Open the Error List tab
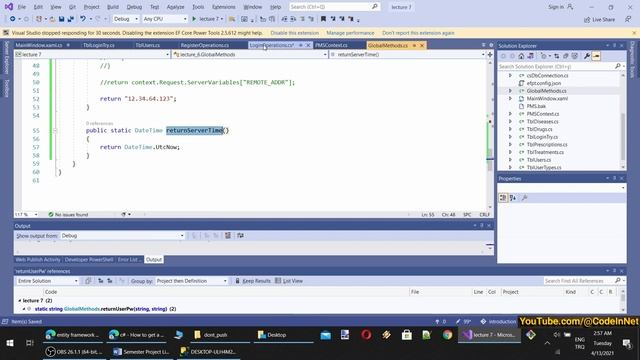 tap(129, 260)
